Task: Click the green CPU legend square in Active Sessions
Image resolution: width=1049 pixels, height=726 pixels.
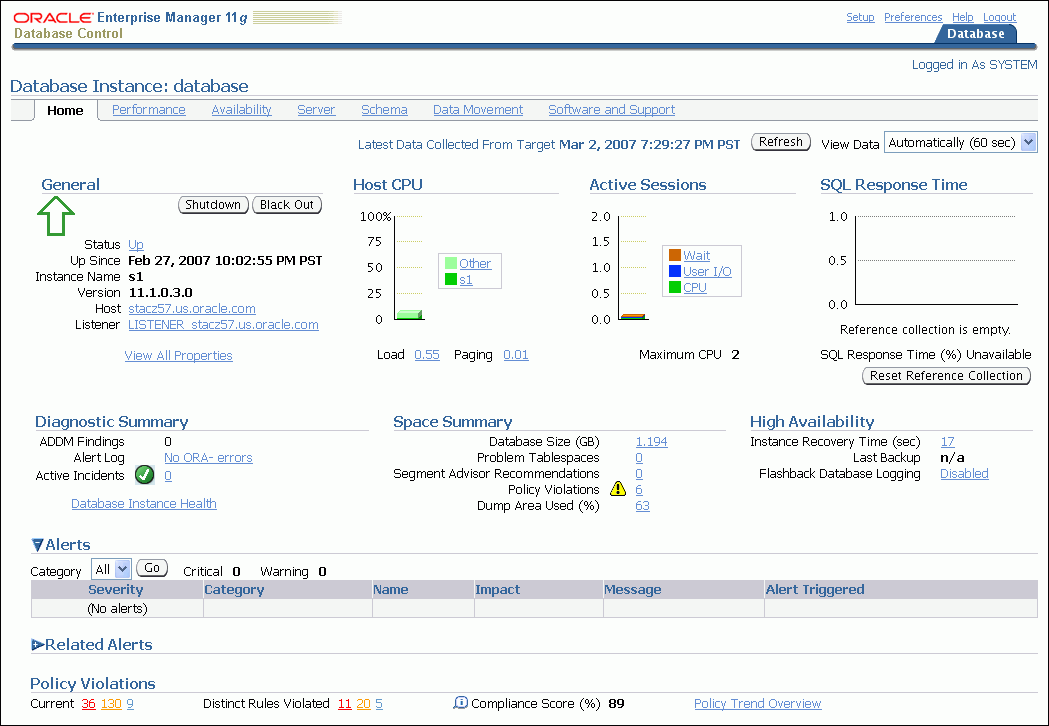Action: click(x=674, y=286)
